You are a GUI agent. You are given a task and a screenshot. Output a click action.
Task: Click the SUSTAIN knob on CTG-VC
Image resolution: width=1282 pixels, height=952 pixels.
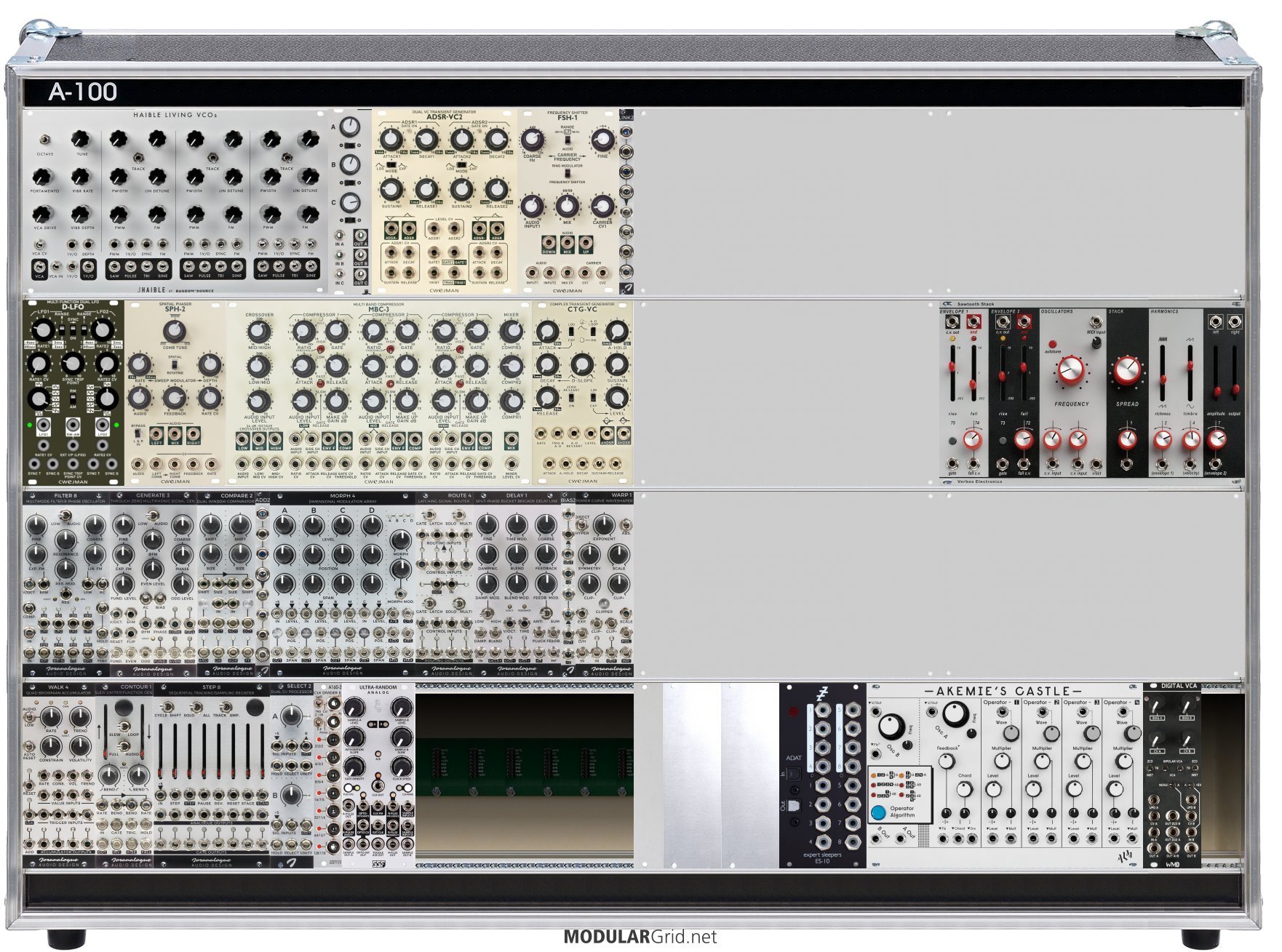click(617, 364)
